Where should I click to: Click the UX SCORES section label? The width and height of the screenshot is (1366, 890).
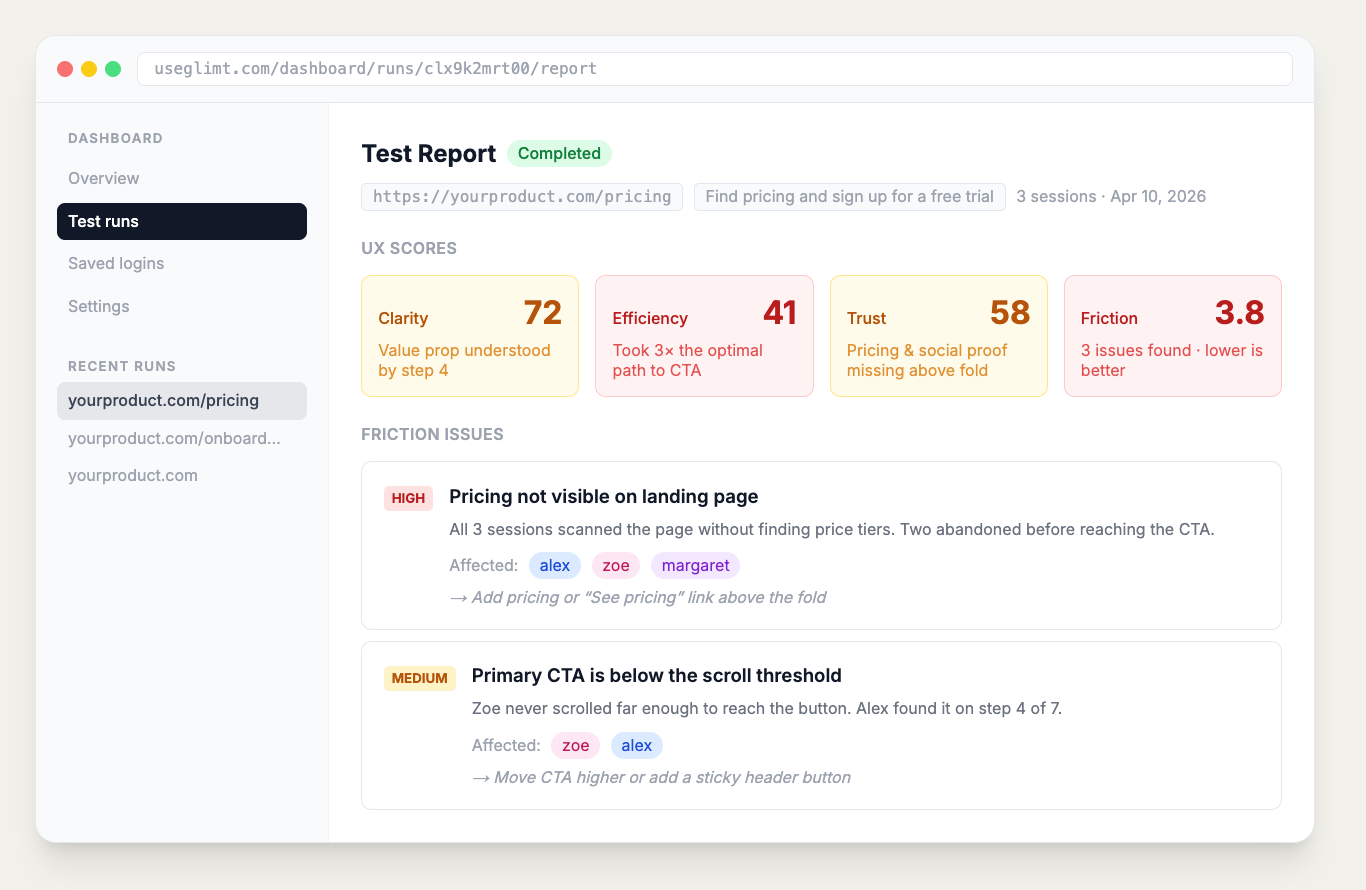point(409,248)
